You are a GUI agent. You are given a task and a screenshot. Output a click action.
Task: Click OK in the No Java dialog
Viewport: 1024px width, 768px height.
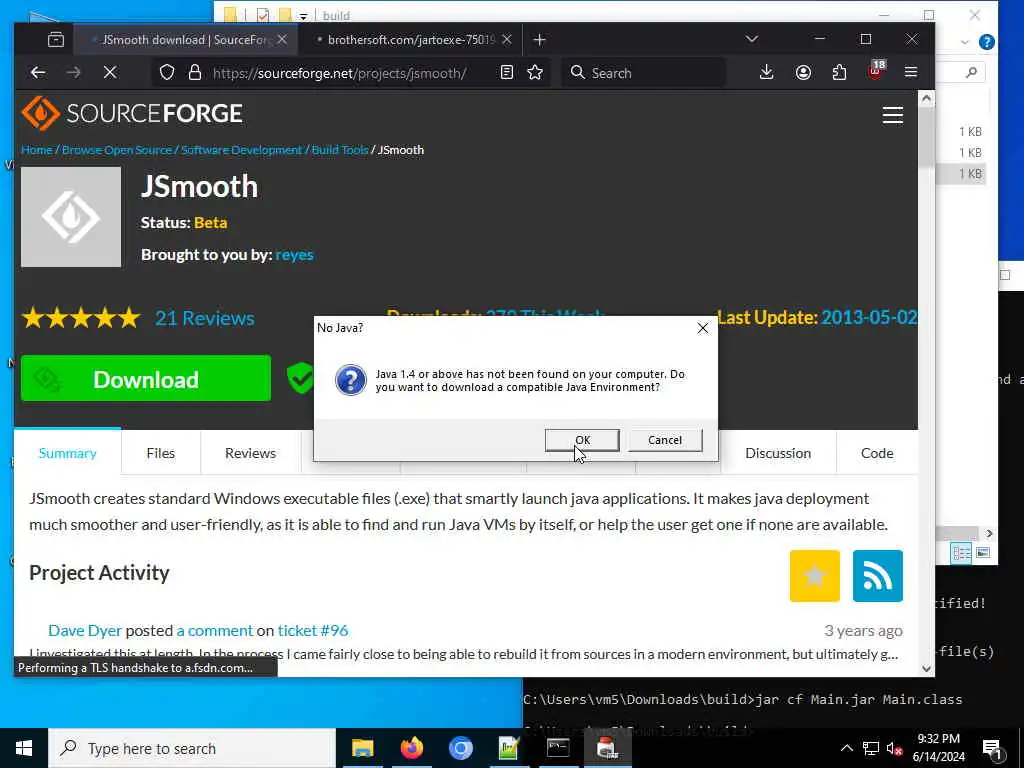(x=582, y=440)
